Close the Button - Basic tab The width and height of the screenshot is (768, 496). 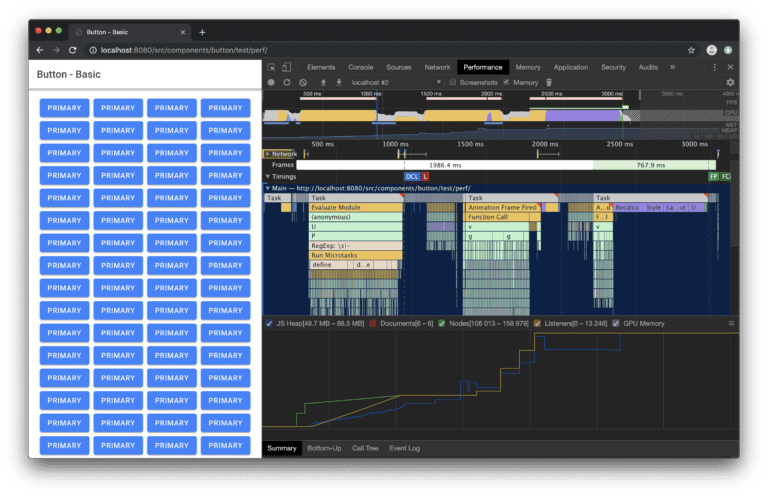pyautogui.click(x=183, y=32)
